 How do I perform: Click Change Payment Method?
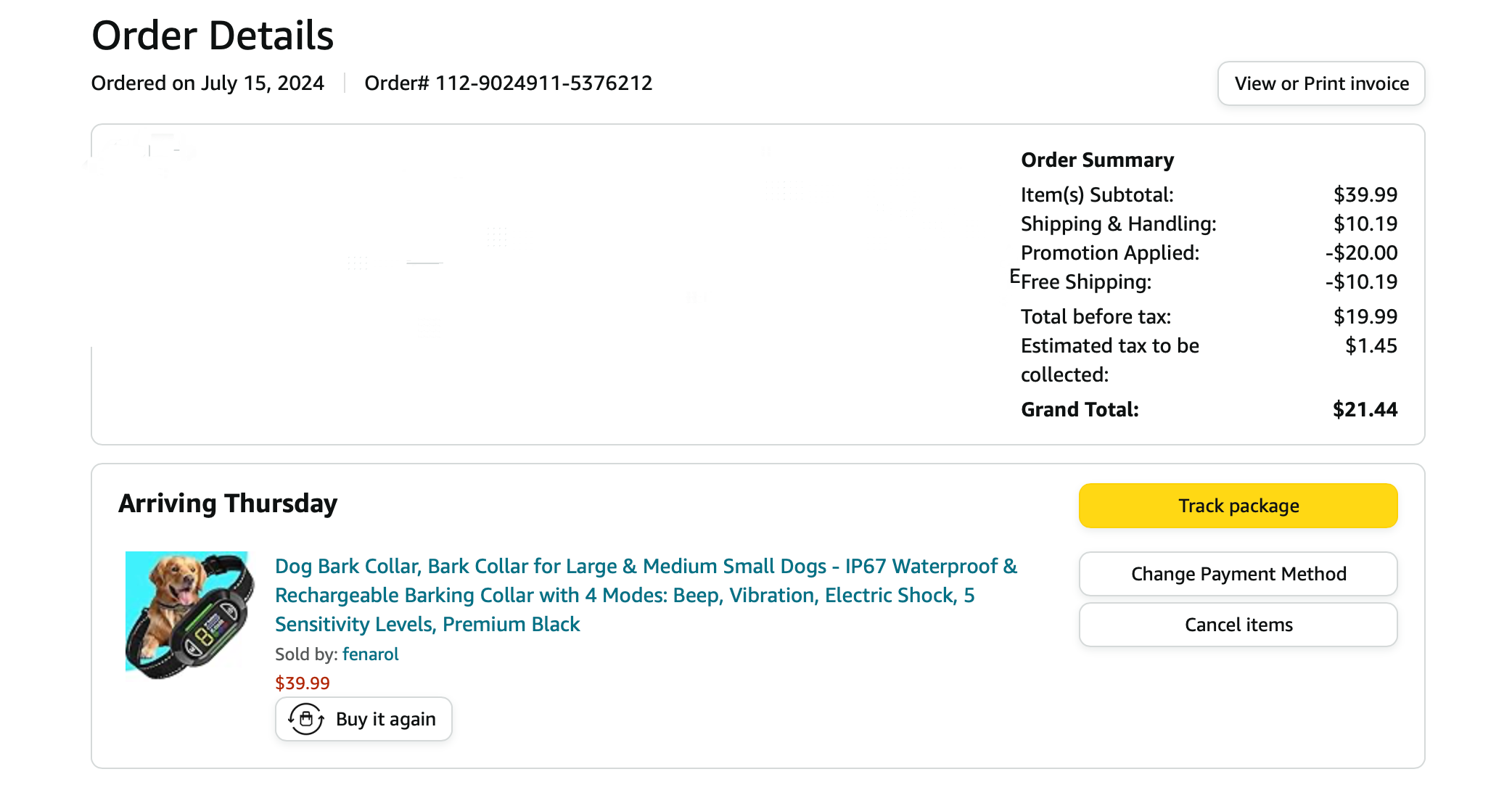tap(1238, 574)
